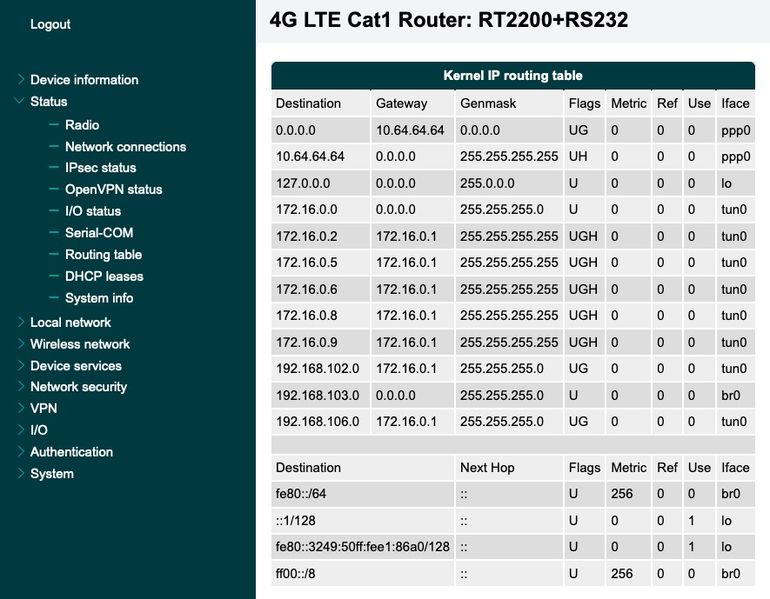Collapse the Status section chevron
The image size is (770, 599).
coord(20,101)
